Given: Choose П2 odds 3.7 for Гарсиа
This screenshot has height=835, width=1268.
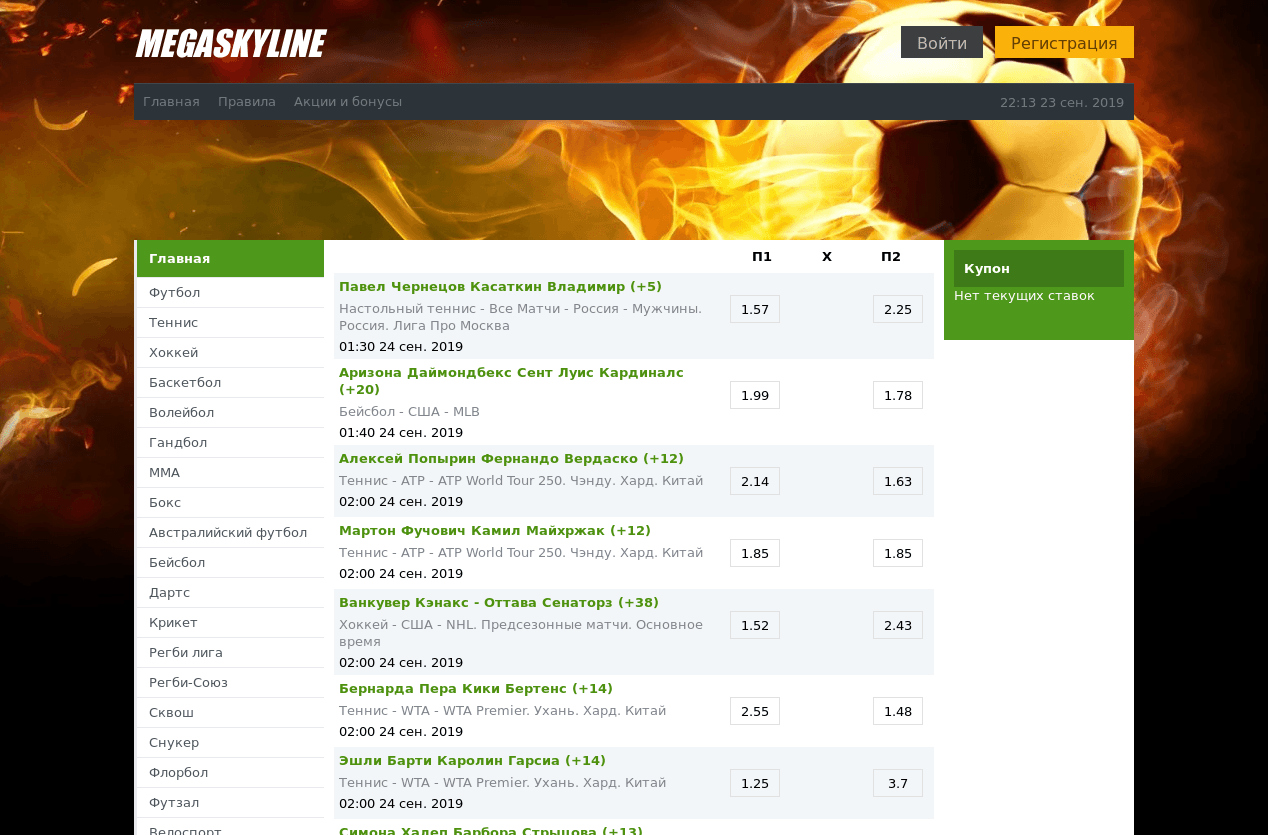Looking at the screenshot, I should 897,784.
